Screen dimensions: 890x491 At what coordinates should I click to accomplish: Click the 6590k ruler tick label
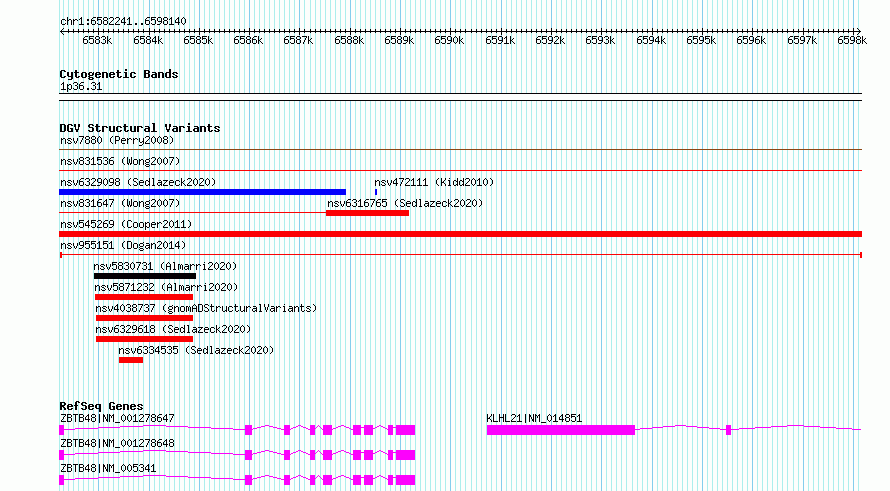point(449,40)
